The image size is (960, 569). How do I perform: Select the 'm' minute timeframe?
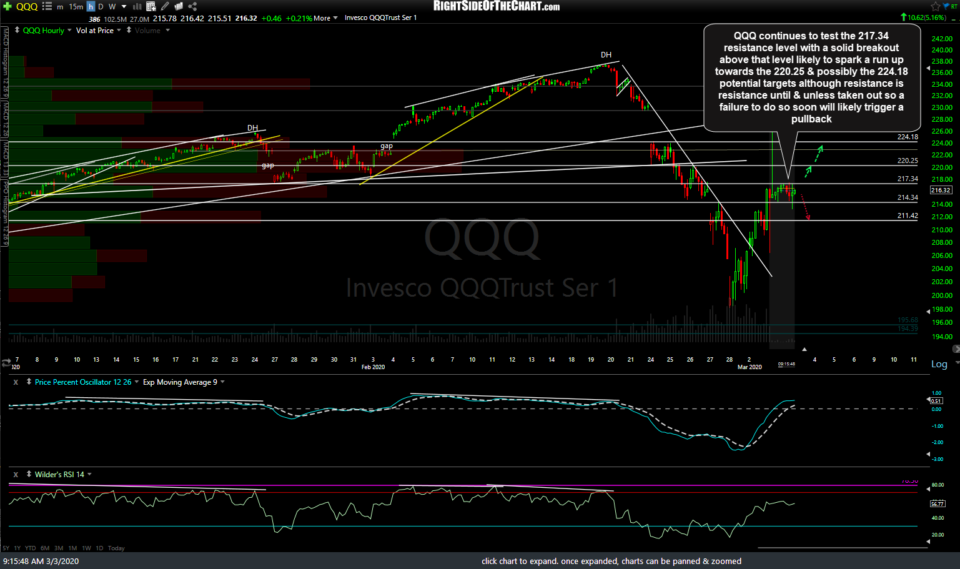coord(60,7)
